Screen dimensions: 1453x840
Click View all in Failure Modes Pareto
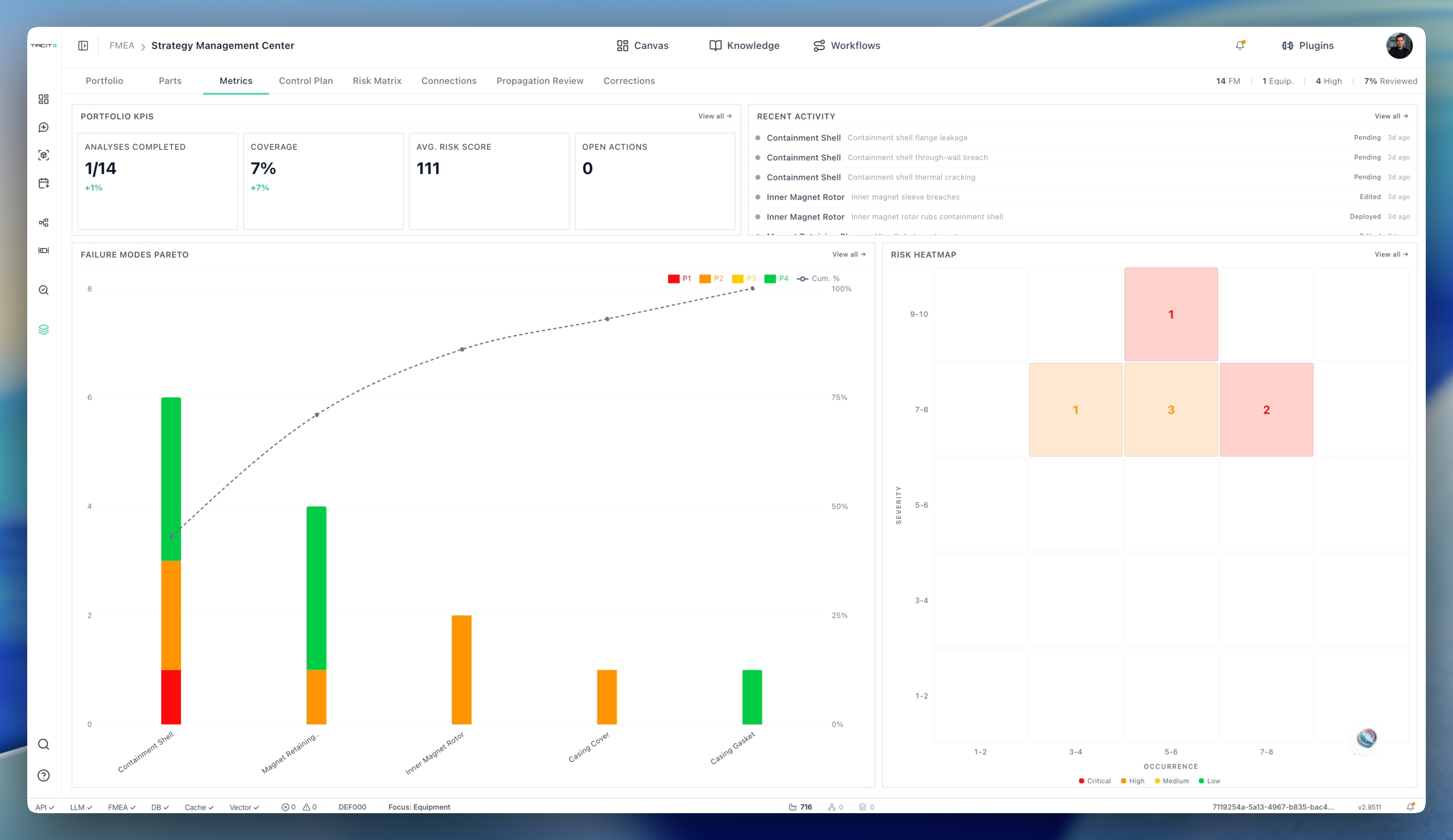849,254
